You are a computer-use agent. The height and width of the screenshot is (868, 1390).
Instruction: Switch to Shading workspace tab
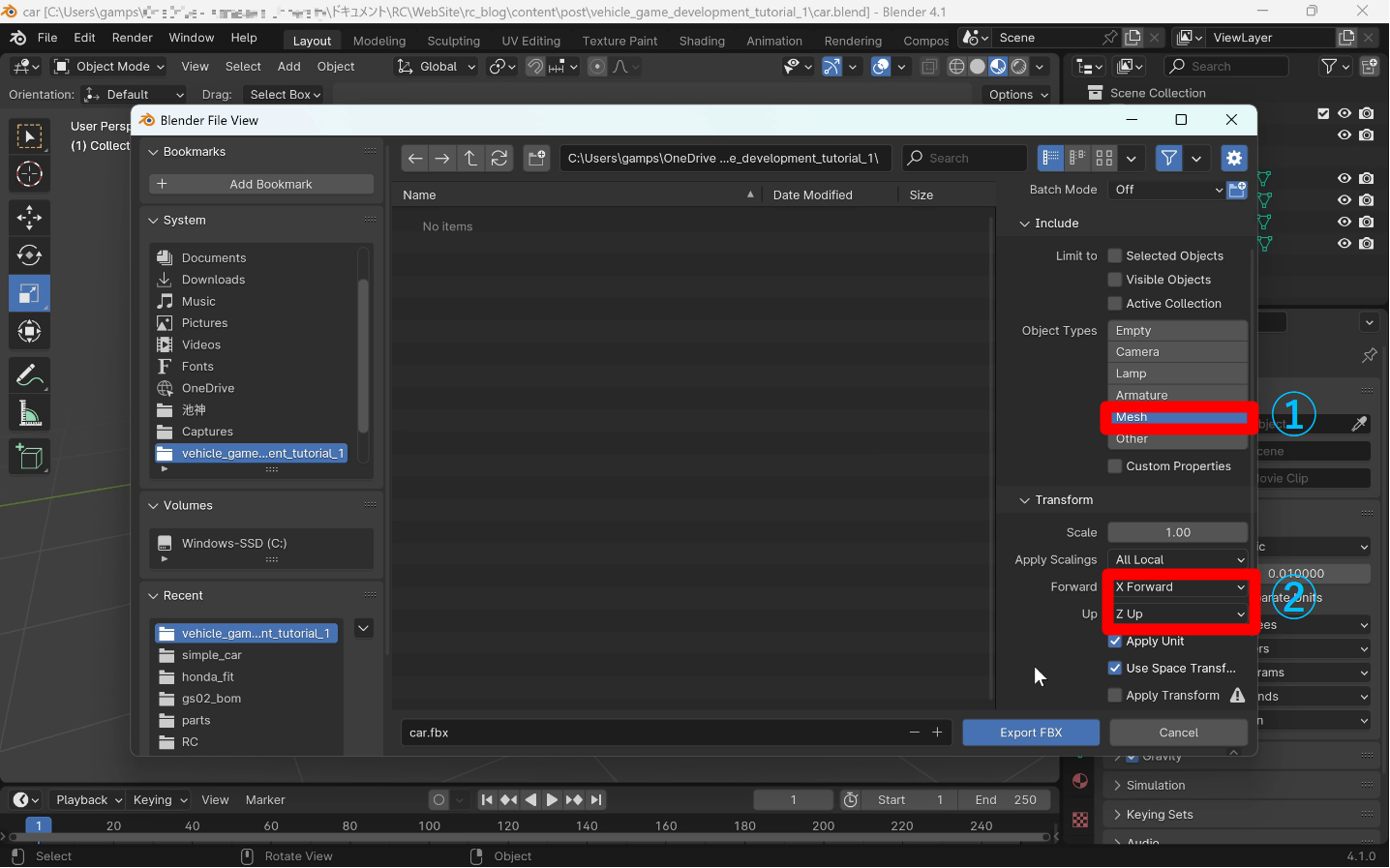click(x=702, y=41)
